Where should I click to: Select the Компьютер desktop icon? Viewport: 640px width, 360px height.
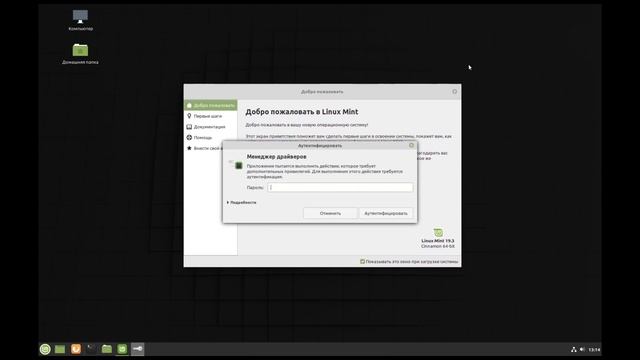click(x=80, y=20)
